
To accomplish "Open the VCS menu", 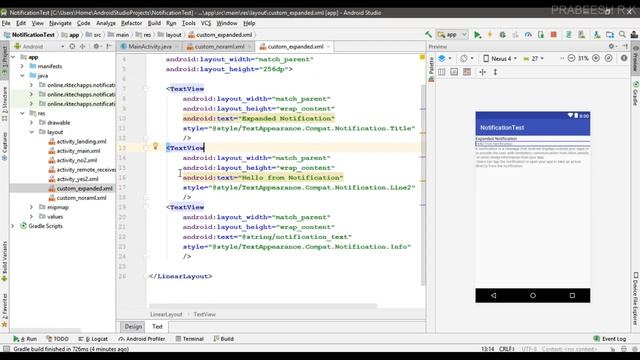I will tap(206, 23).
